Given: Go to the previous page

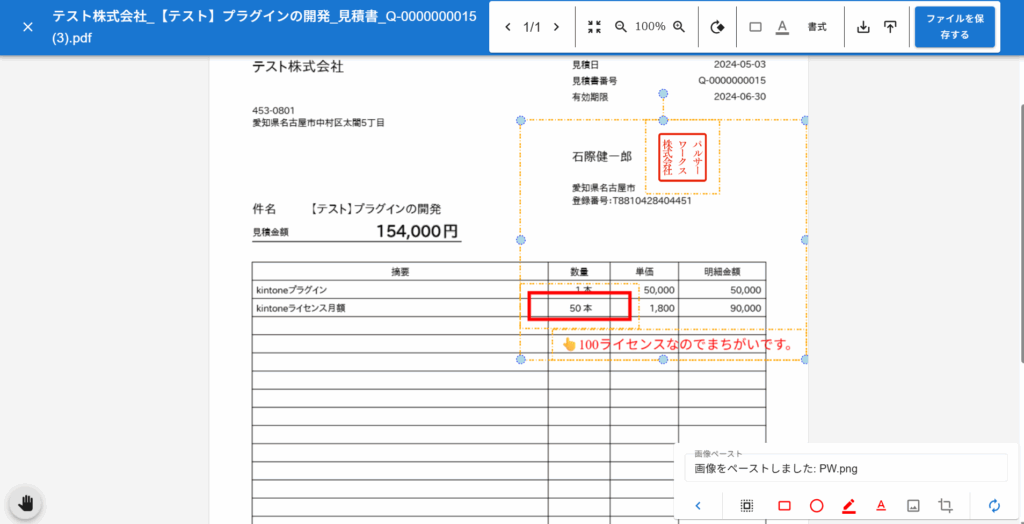Looking at the screenshot, I should pos(508,27).
